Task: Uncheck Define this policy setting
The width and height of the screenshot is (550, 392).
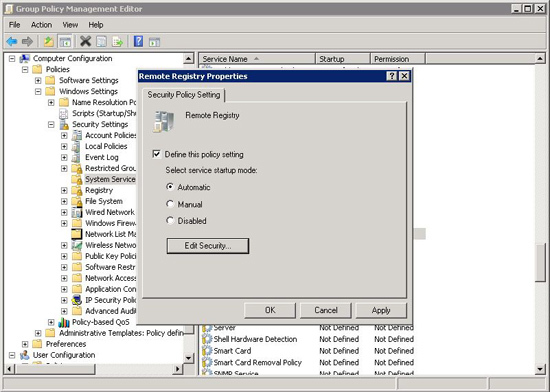Action: pos(156,154)
